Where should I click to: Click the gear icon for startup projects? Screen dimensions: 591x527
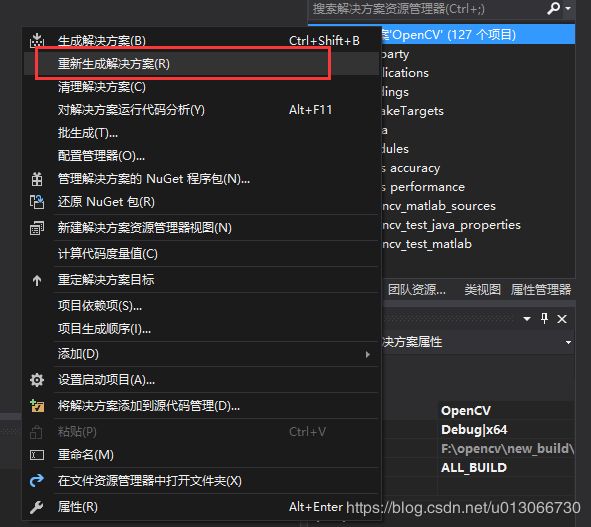tap(37, 380)
